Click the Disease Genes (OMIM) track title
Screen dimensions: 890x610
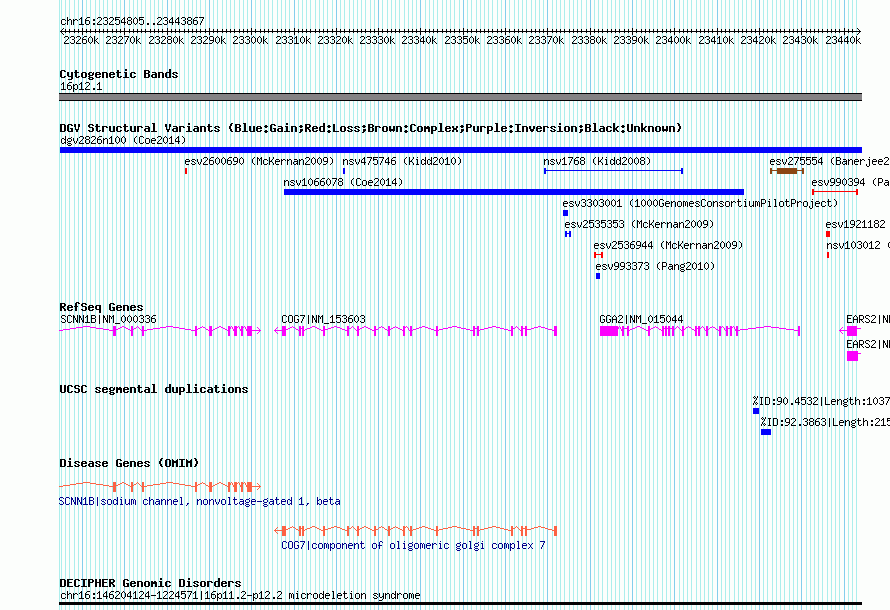click(129, 463)
